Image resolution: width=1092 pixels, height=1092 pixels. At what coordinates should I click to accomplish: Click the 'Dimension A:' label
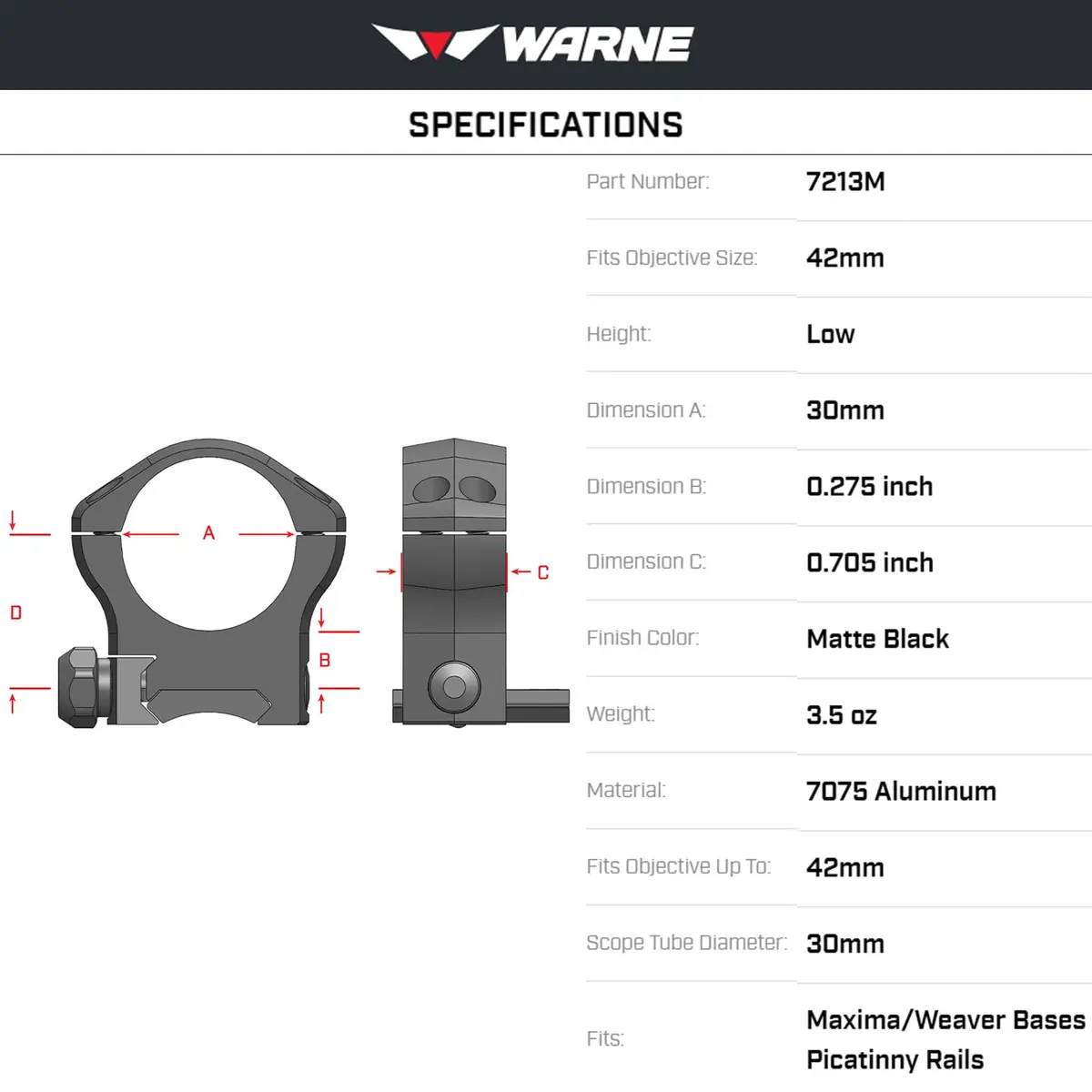[x=646, y=410]
